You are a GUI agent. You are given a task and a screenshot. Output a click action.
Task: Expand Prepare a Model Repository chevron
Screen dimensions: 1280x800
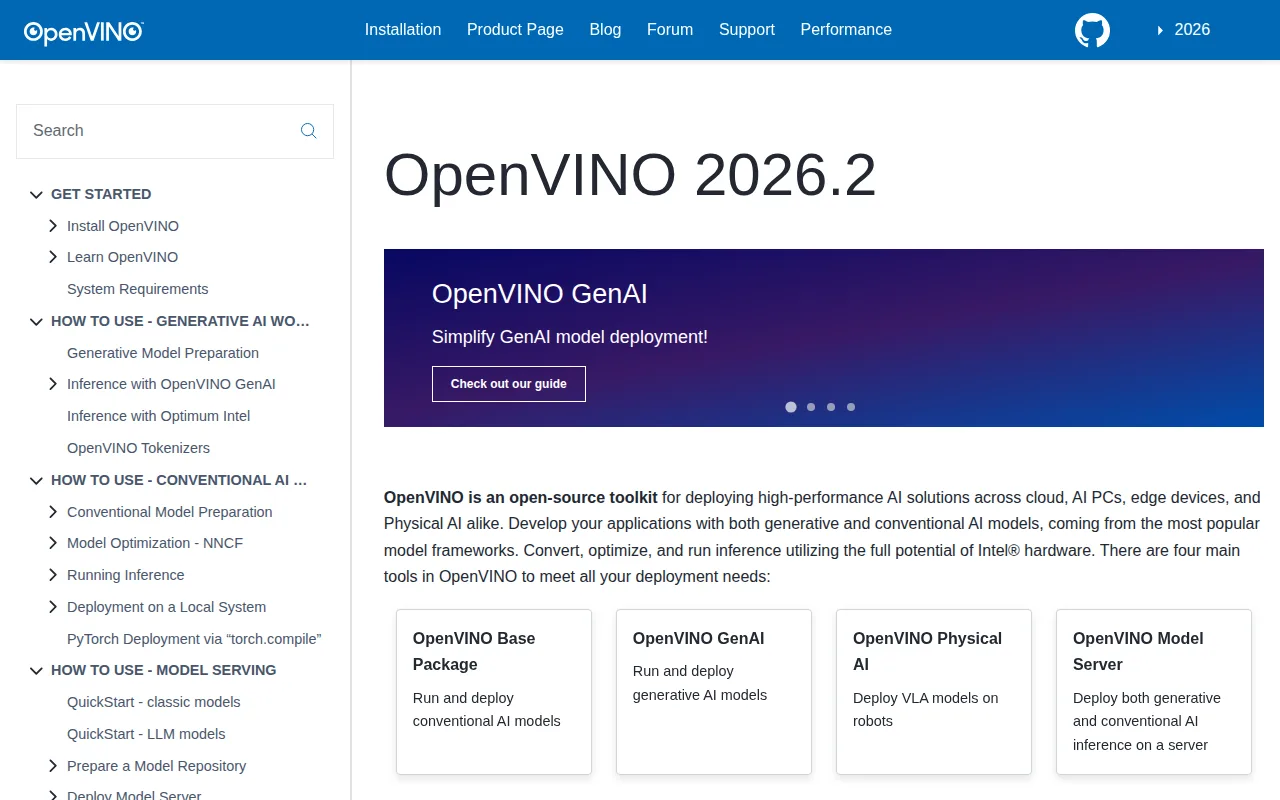coord(53,766)
